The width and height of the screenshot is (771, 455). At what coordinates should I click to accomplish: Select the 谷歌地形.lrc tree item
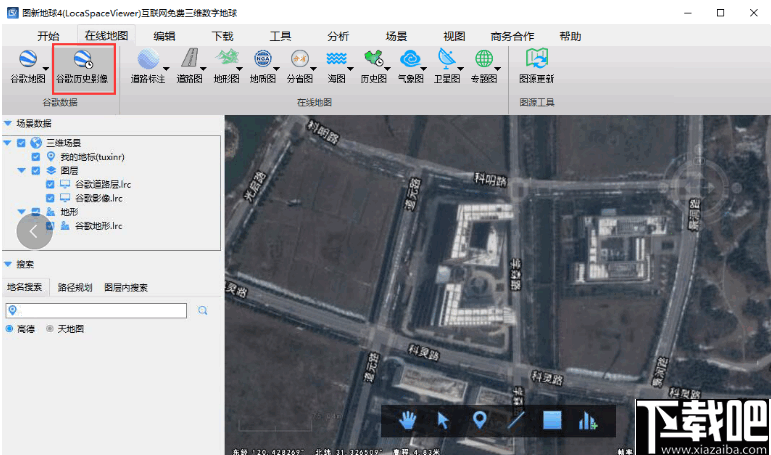pyautogui.click(x=98, y=226)
